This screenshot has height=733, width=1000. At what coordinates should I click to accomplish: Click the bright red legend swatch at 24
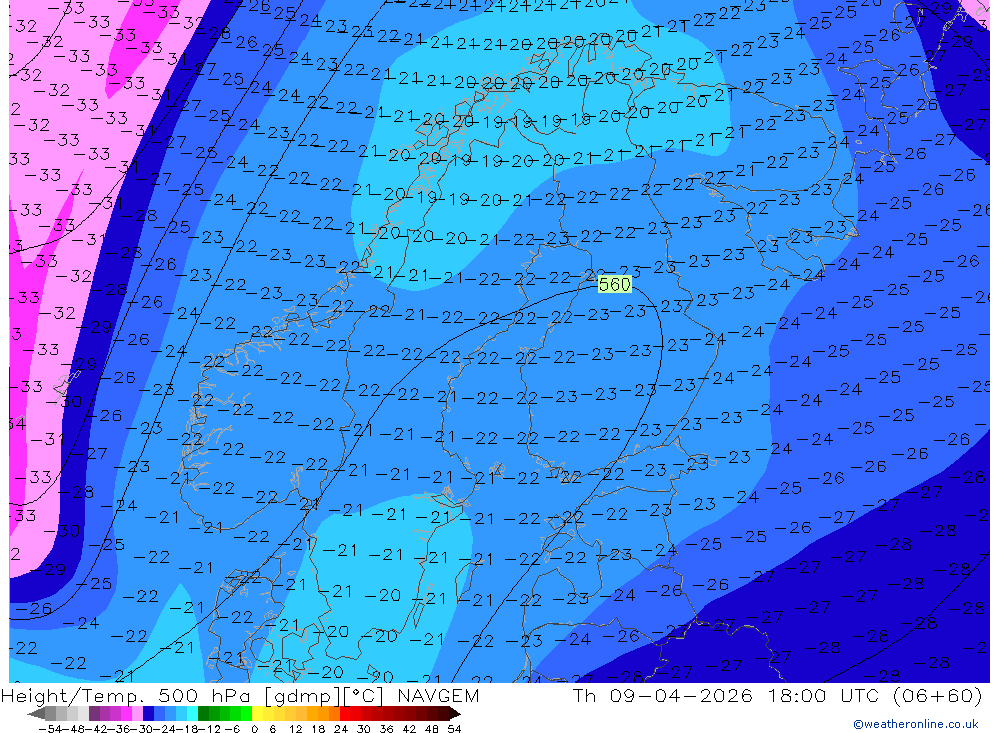click(x=345, y=713)
